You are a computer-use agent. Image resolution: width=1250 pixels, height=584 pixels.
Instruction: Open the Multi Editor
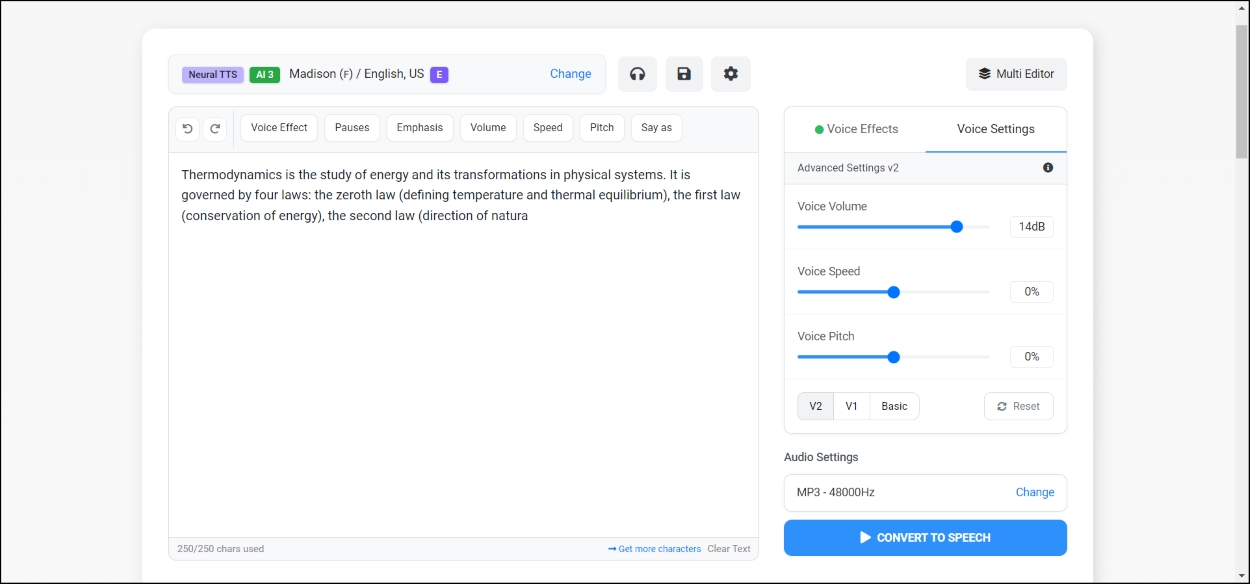click(1016, 74)
